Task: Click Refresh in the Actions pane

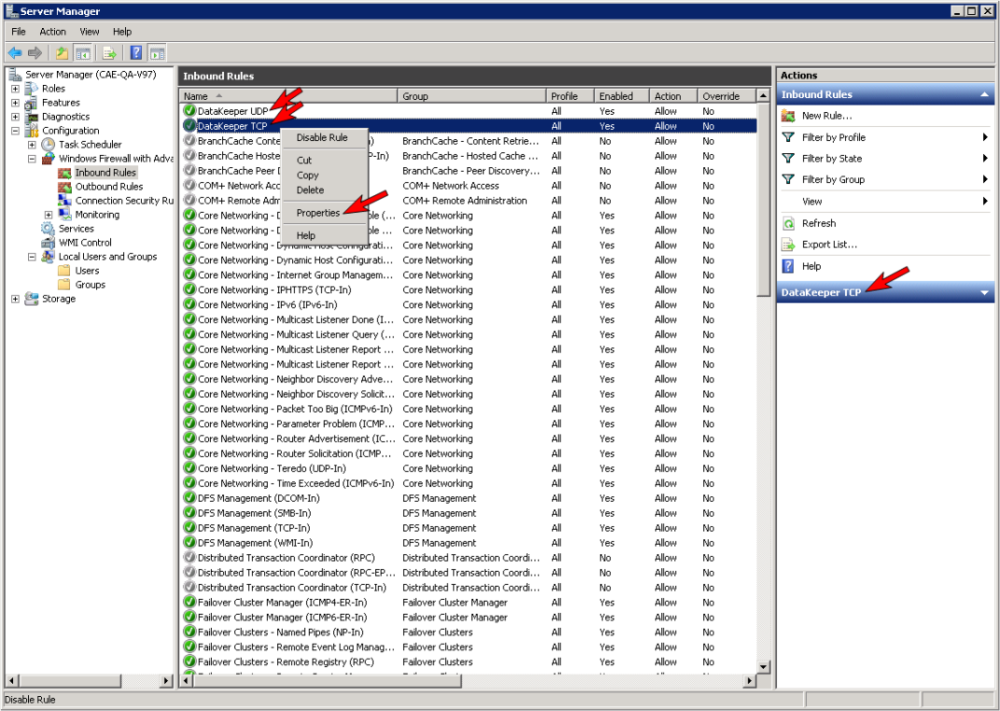Action: click(819, 223)
